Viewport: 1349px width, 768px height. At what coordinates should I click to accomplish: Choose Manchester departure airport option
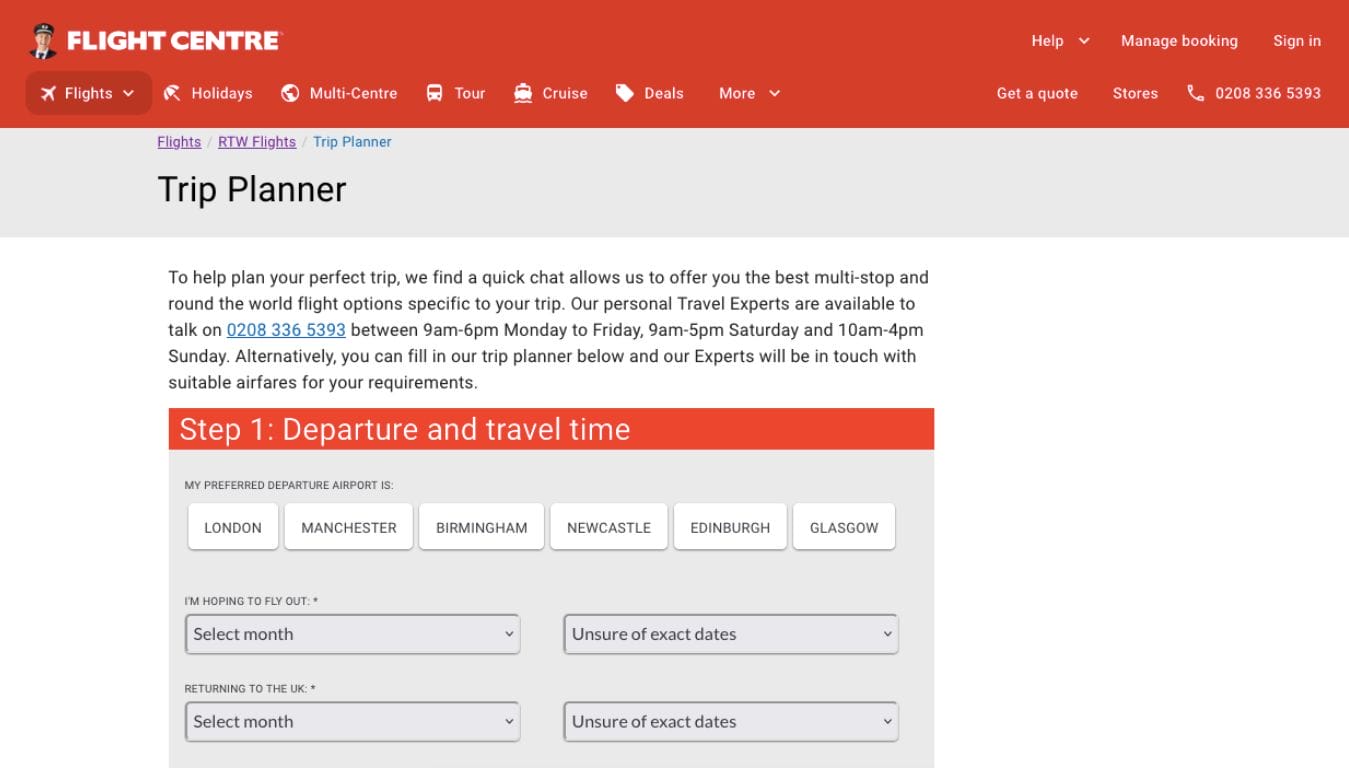click(349, 527)
